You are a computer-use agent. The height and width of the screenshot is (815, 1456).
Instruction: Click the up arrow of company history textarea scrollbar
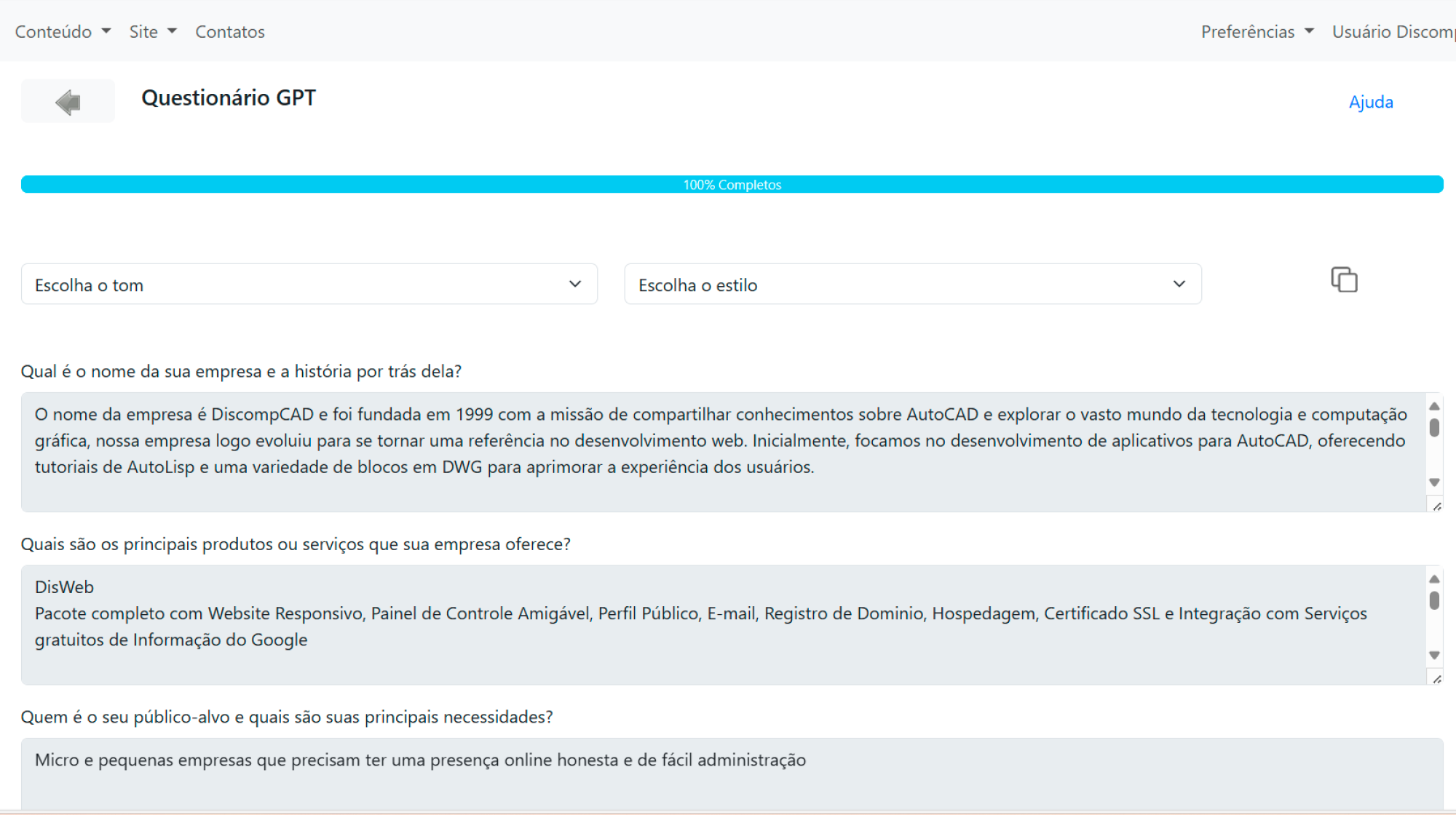point(1434,406)
